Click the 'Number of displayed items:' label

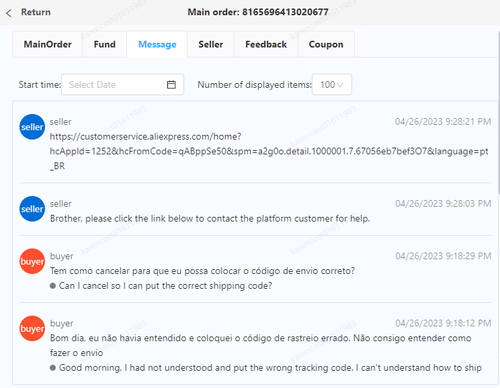coord(254,85)
